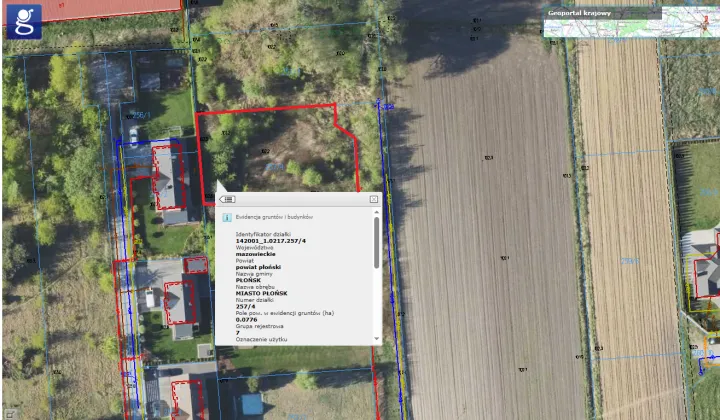Click the blue info icon in popup

coord(227,218)
